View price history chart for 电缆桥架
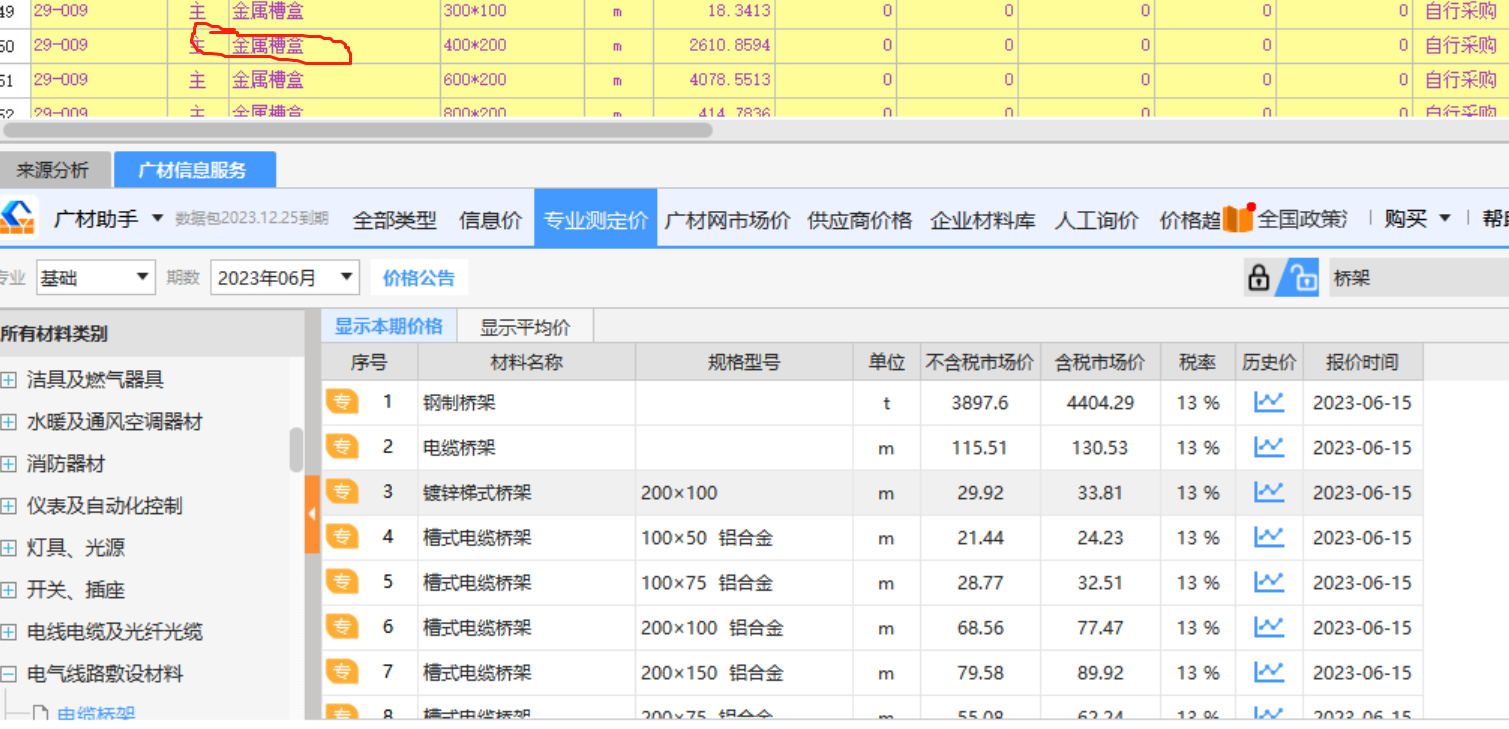 (1269, 447)
